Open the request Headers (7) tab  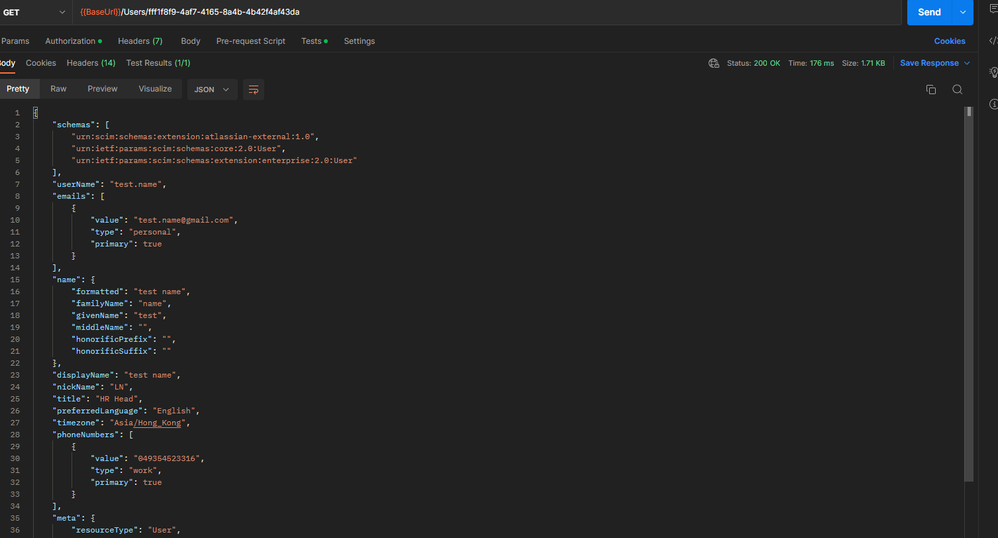[x=140, y=41]
